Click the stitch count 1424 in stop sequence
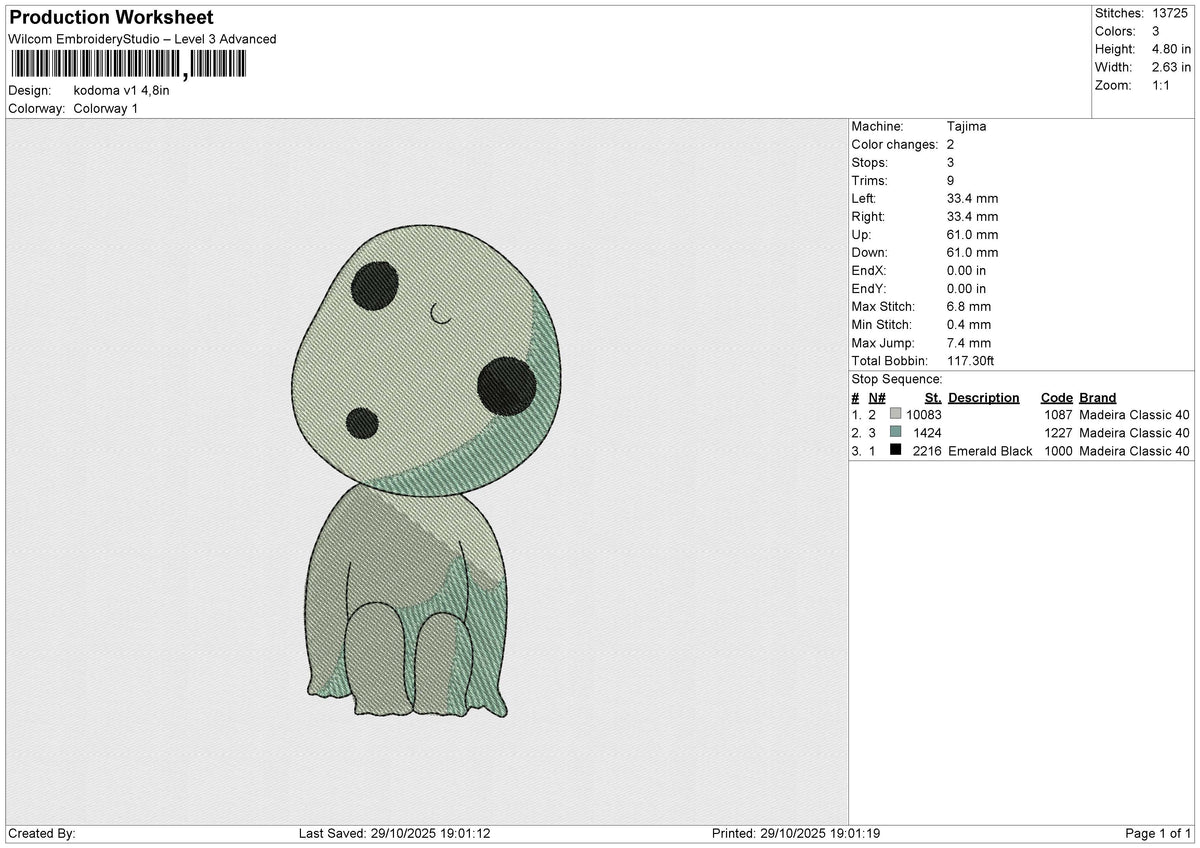Image resolution: width=1200 pixels, height=848 pixels. pyautogui.click(x=928, y=432)
